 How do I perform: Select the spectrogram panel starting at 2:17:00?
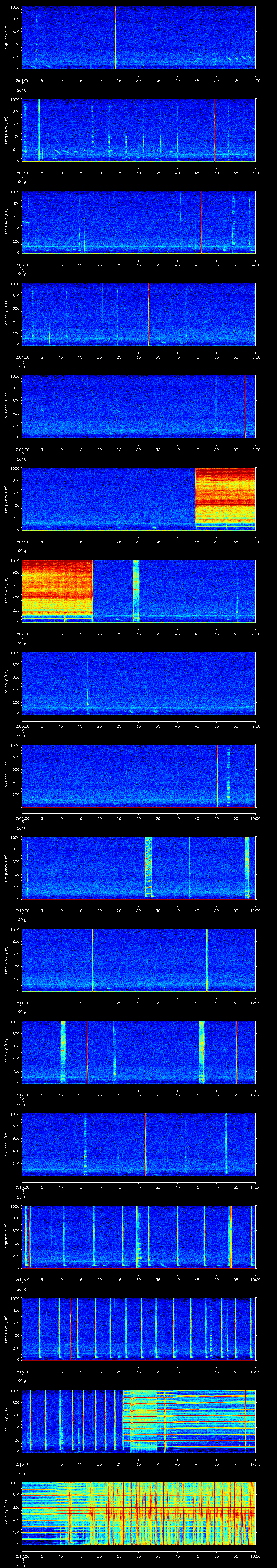tap(138, 1513)
